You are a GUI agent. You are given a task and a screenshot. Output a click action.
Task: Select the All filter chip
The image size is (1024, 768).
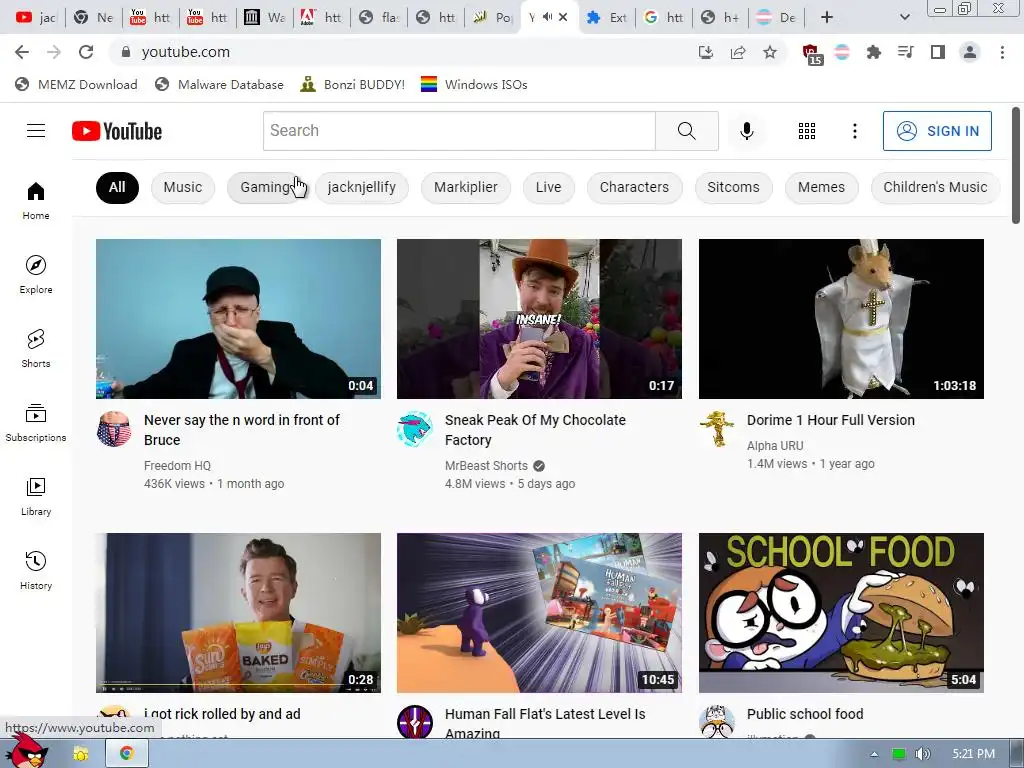tap(117, 187)
